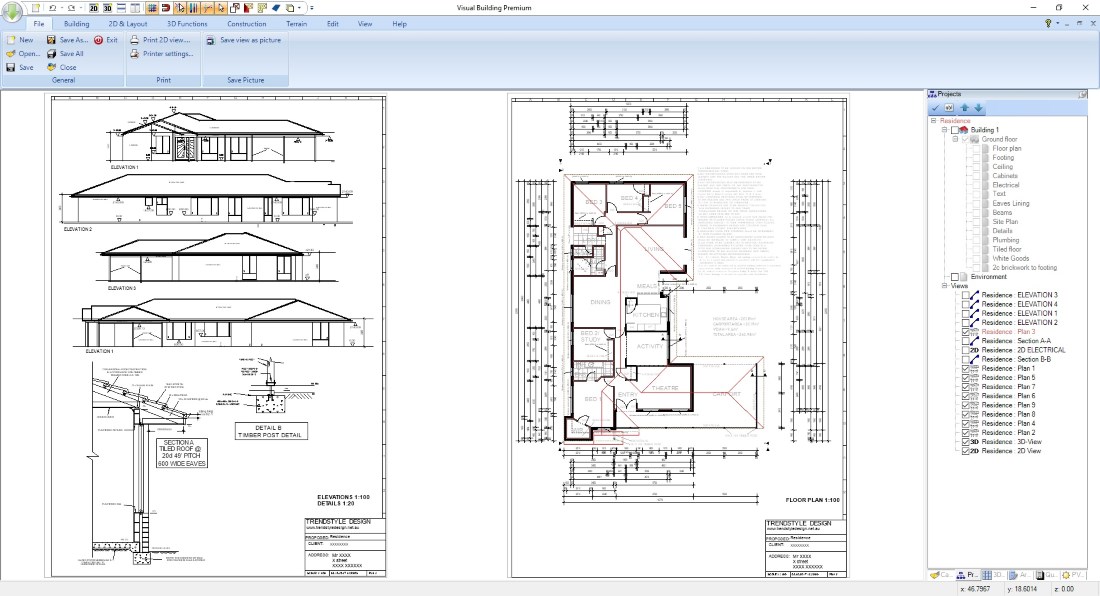Click the 3D view icon in quick toolbar
This screenshot has height=596, width=1100.
pyautogui.click(x=106, y=7)
